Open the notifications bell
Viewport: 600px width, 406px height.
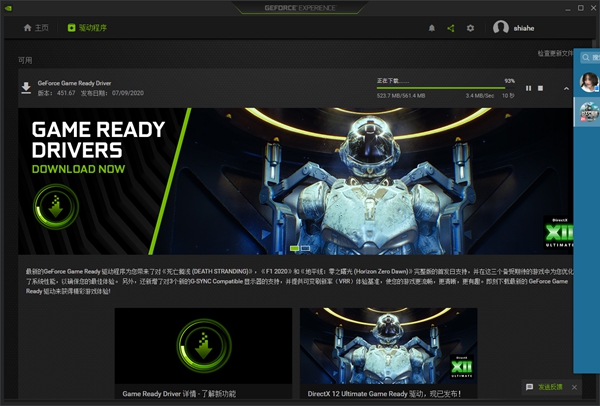(432, 28)
